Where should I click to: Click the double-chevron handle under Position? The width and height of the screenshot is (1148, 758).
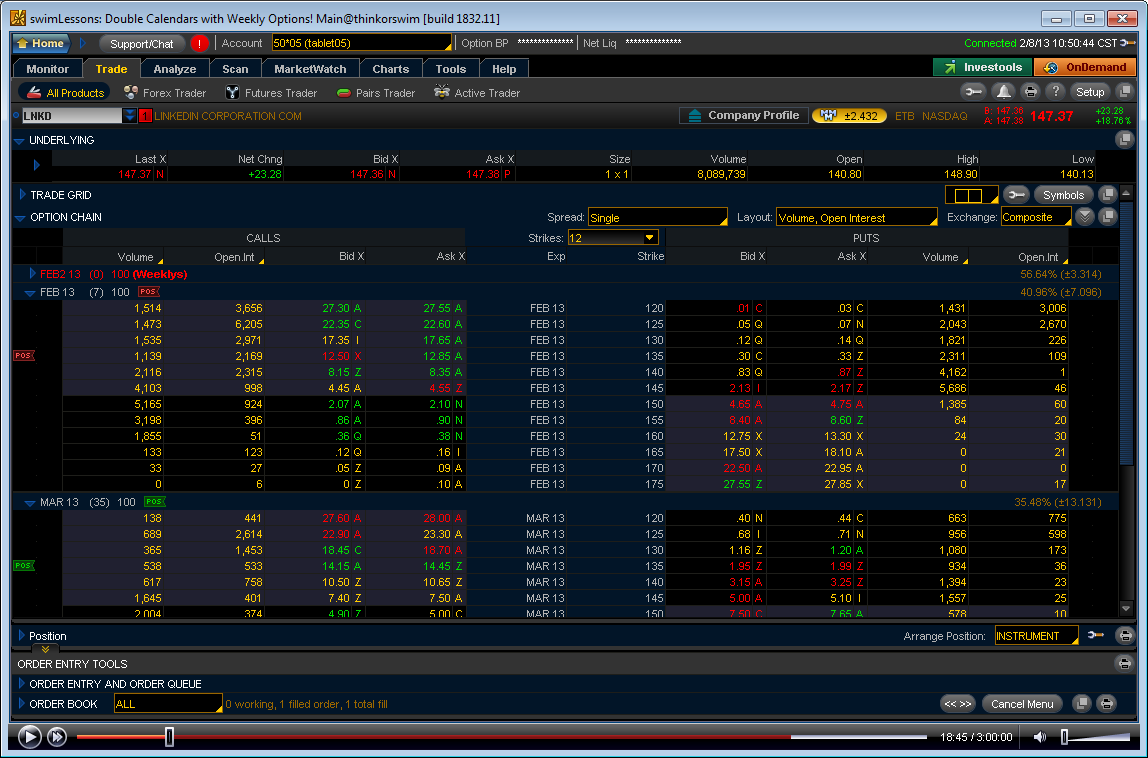tap(45, 649)
